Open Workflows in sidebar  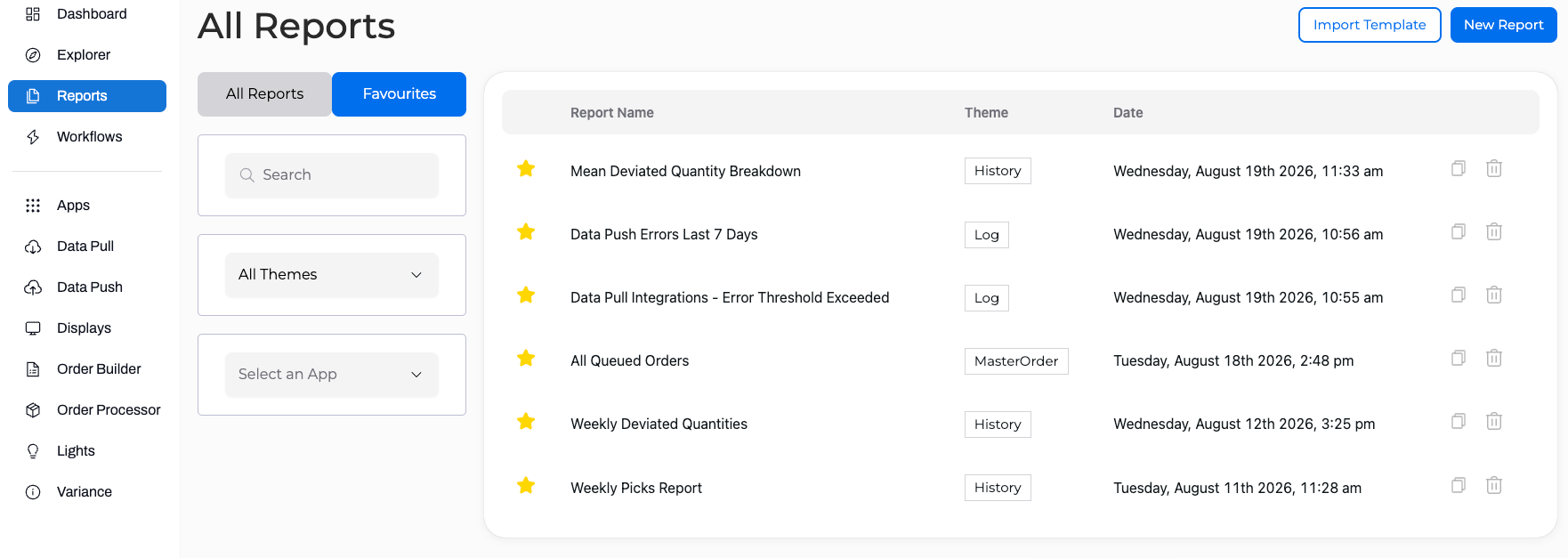click(87, 137)
